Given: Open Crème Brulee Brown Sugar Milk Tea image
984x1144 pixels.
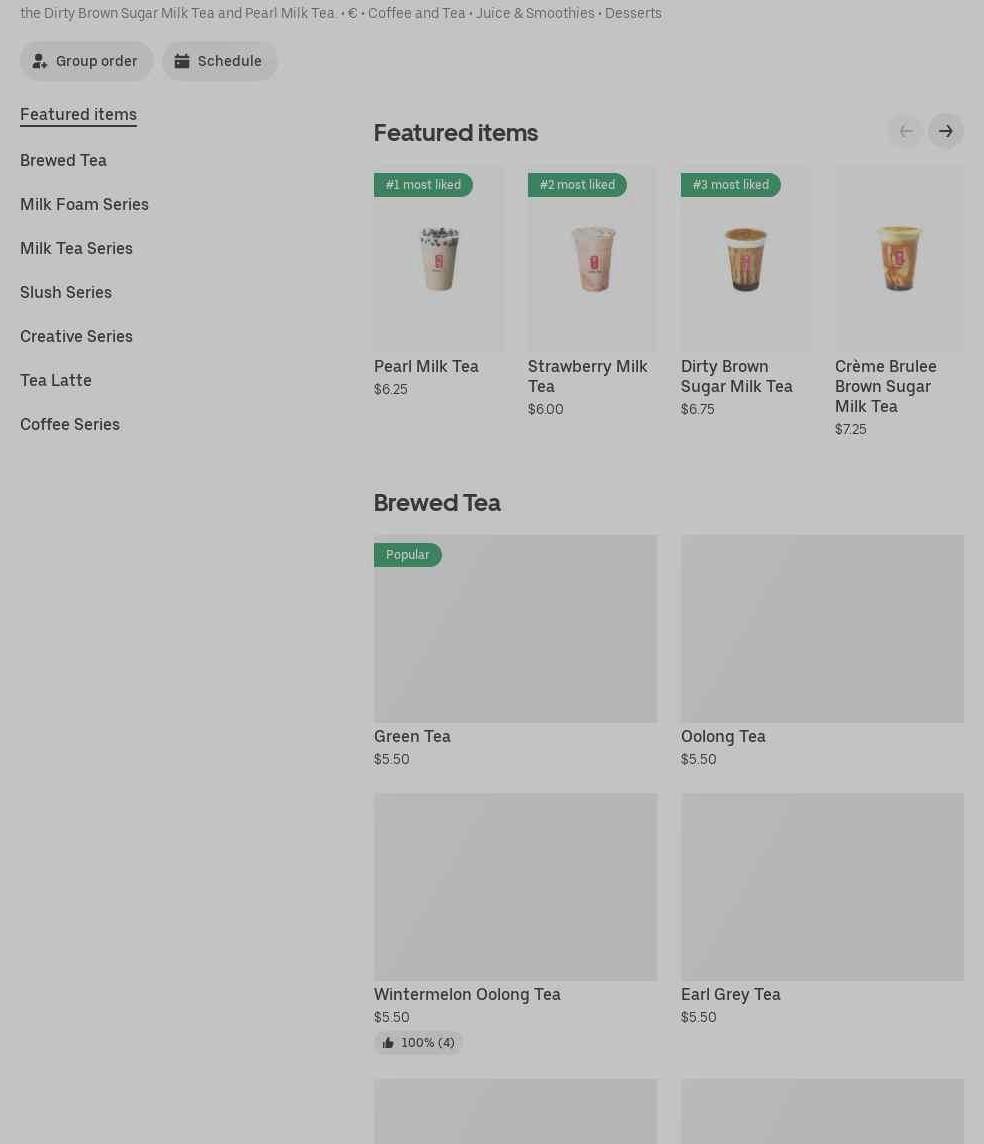Looking at the screenshot, I should (898, 258).
